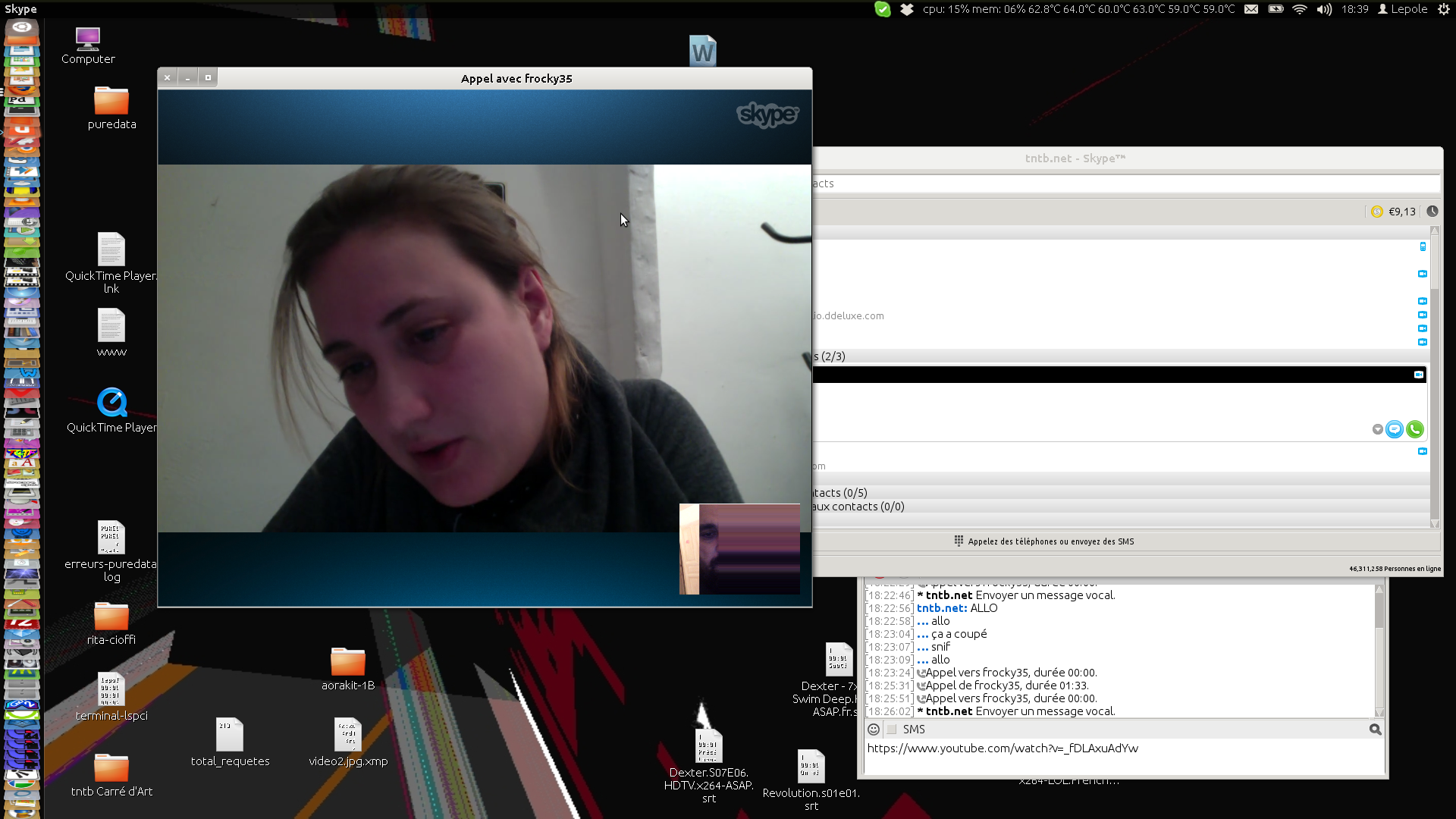Expand the aux contacts (0/0) group

click(x=858, y=507)
